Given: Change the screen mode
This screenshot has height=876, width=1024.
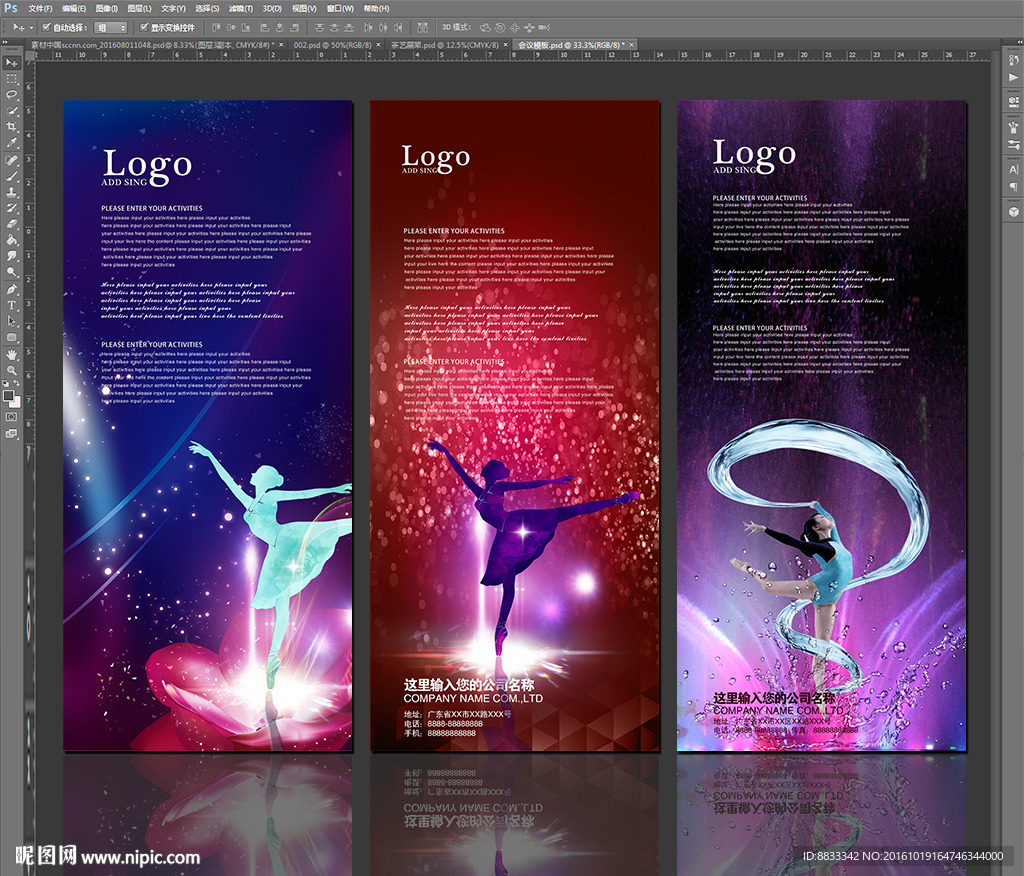Looking at the screenshot, I should tap(12, 433).
